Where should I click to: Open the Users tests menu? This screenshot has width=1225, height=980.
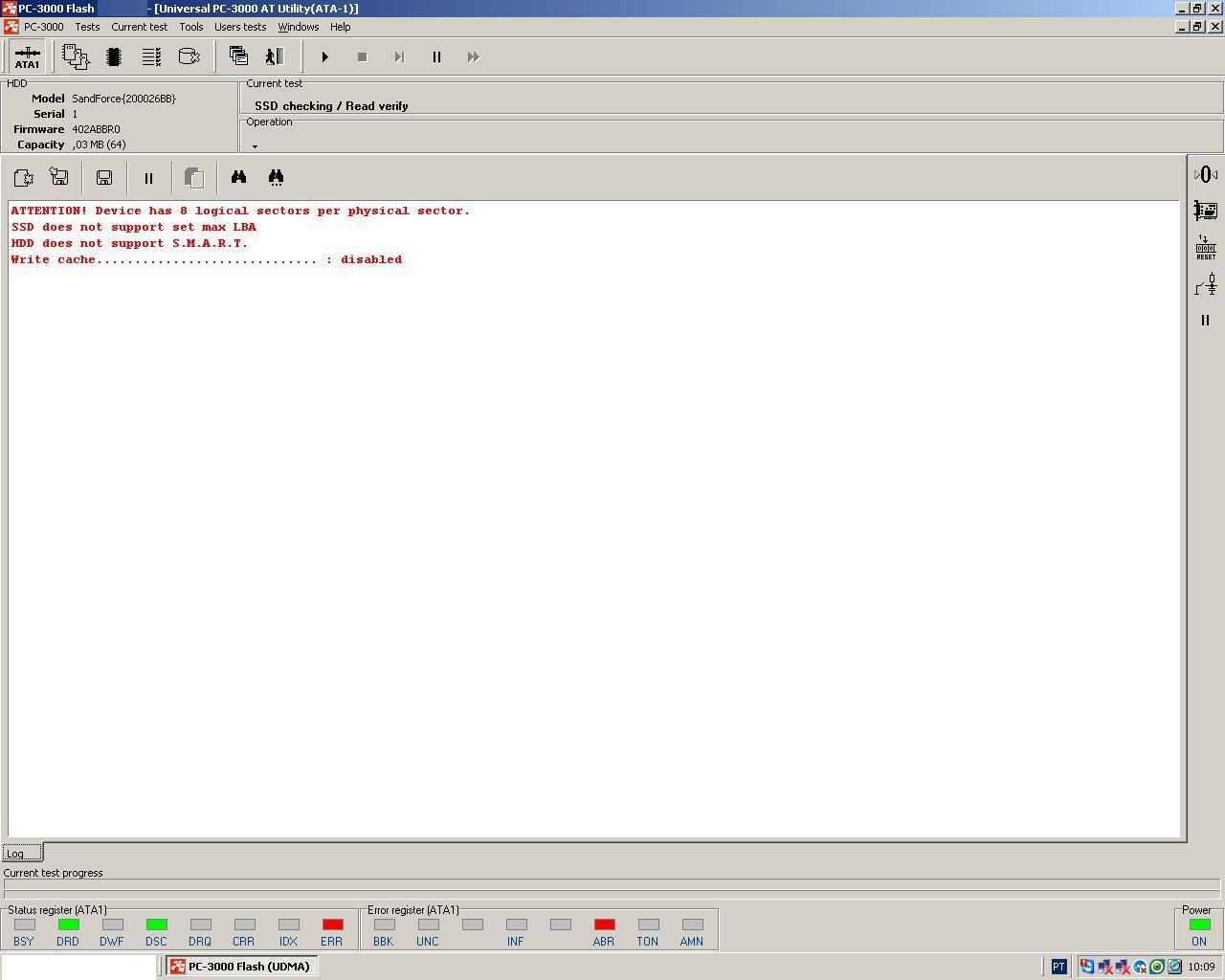coord(240,27)
